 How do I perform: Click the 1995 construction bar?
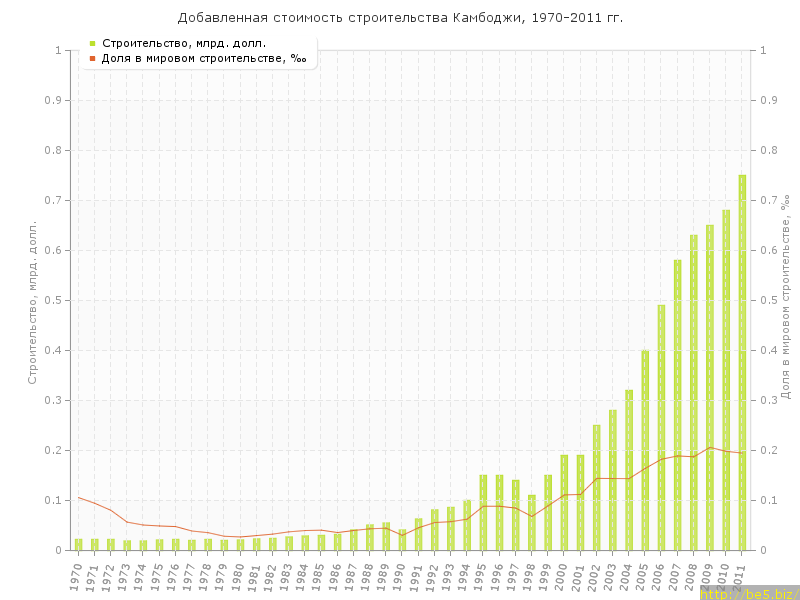tap(483, 513)
